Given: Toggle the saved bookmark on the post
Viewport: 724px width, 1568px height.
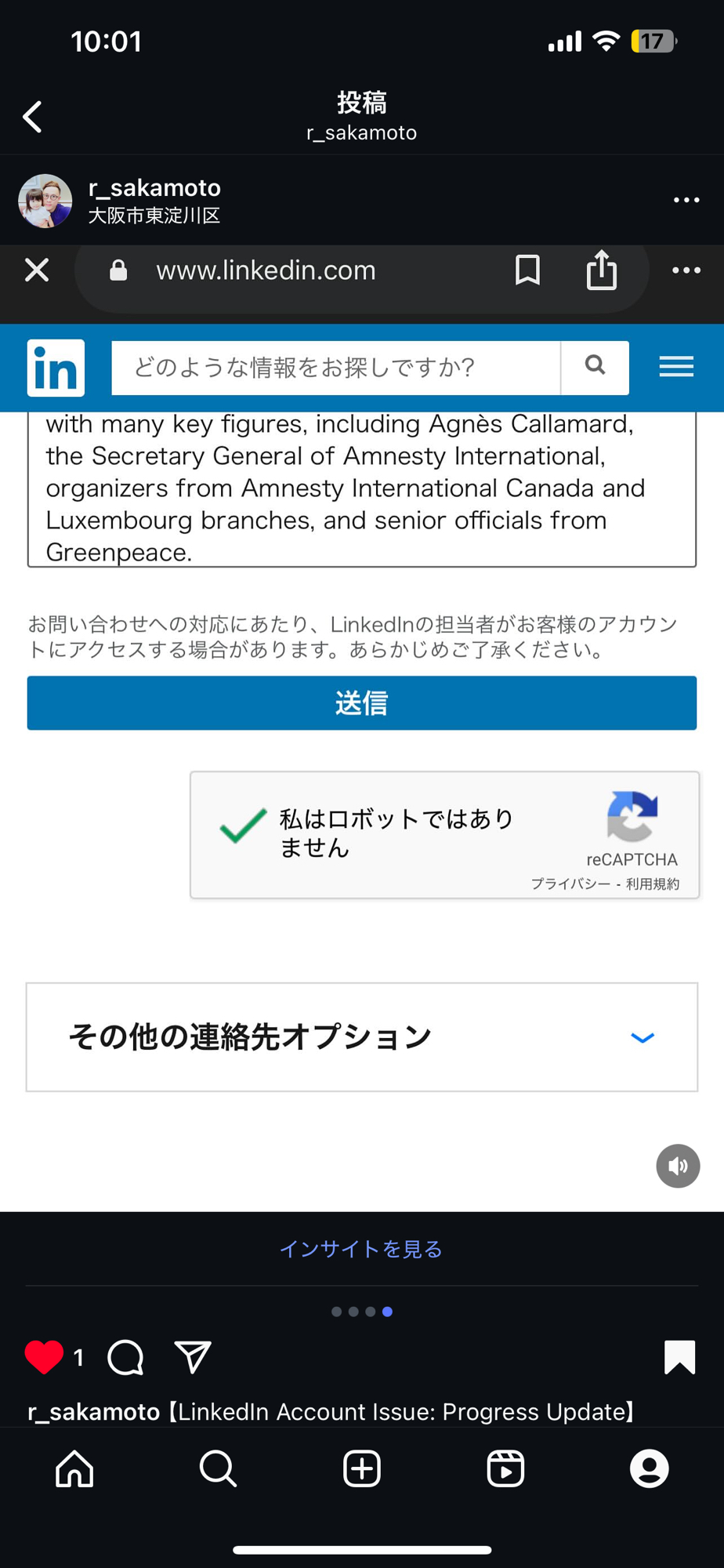Looking at the screenshot, I should point(679,1357).
